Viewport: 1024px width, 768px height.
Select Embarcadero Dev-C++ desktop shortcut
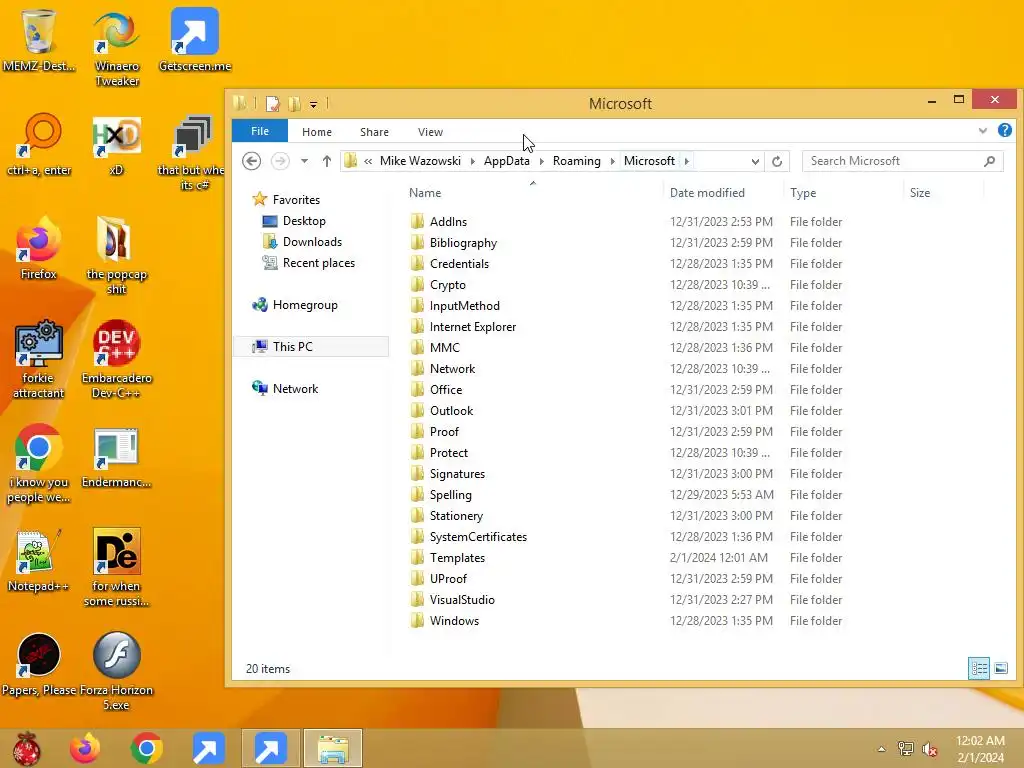pyautogui.click(x=116, y=359)
